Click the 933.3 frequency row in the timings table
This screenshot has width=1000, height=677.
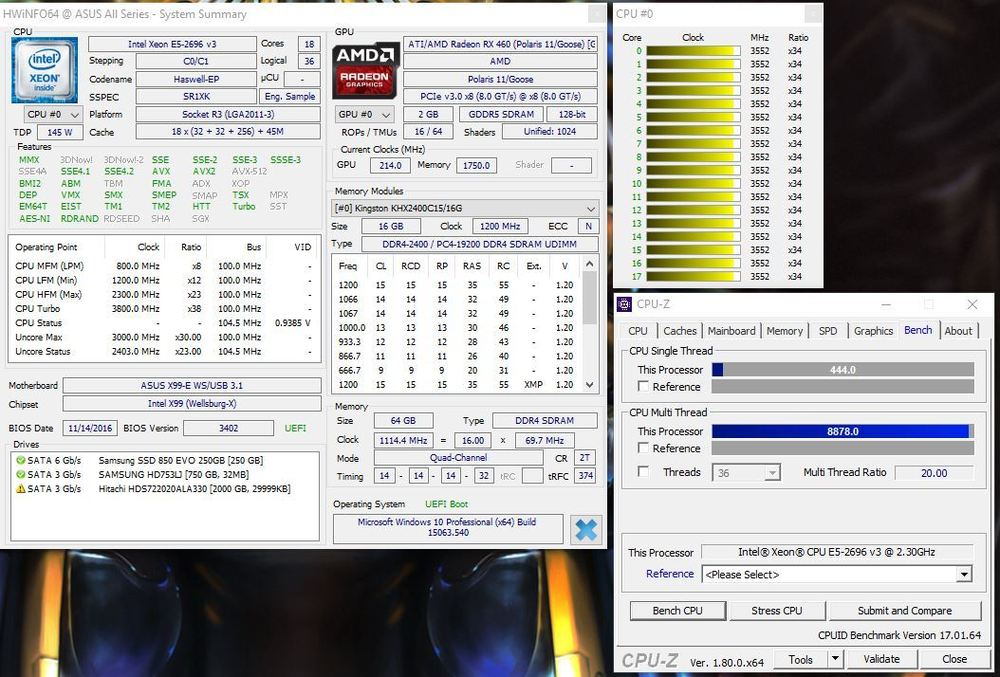pyautogui.click(x=456, y=342)
